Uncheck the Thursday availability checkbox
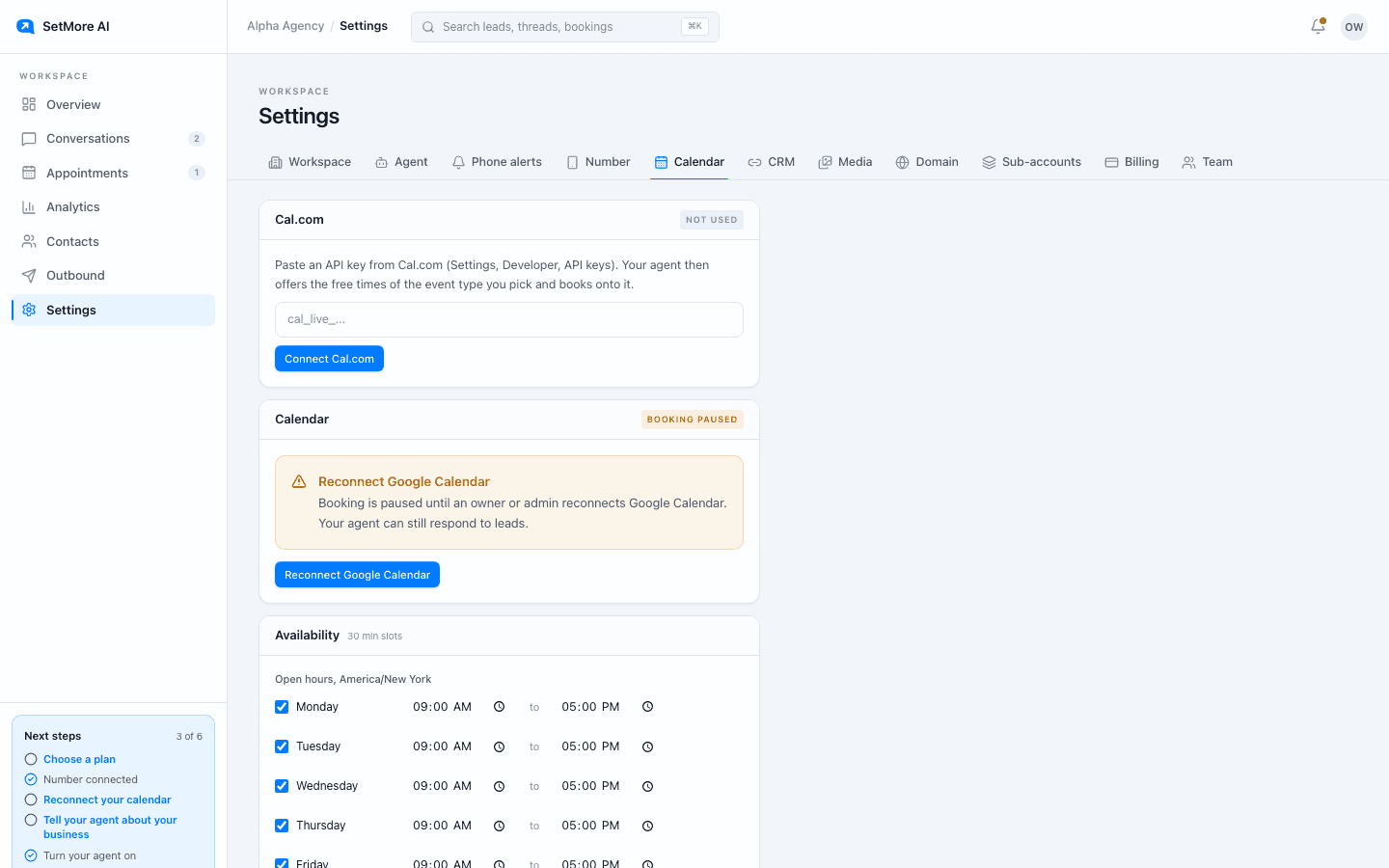The image size is (1389, 868). [282, 826]
